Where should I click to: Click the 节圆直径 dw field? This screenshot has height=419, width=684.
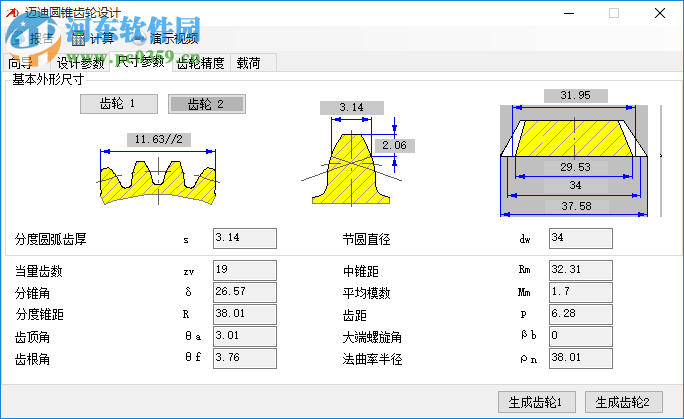click(x=581, y=238)
